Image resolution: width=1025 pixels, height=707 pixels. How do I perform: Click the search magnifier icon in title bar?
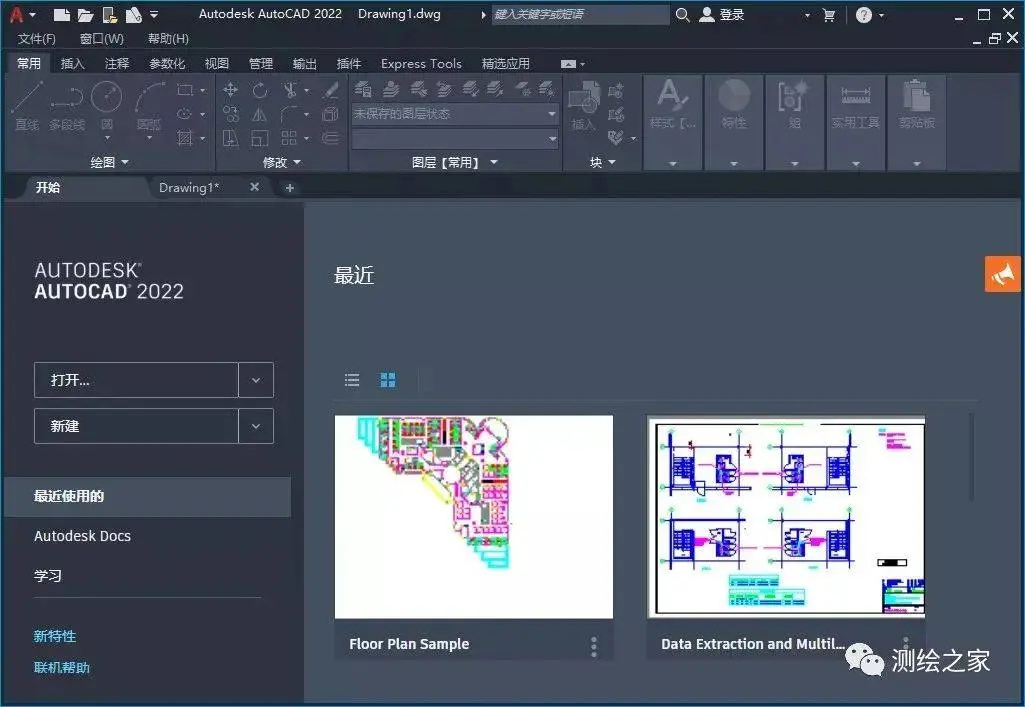[682, 14]
